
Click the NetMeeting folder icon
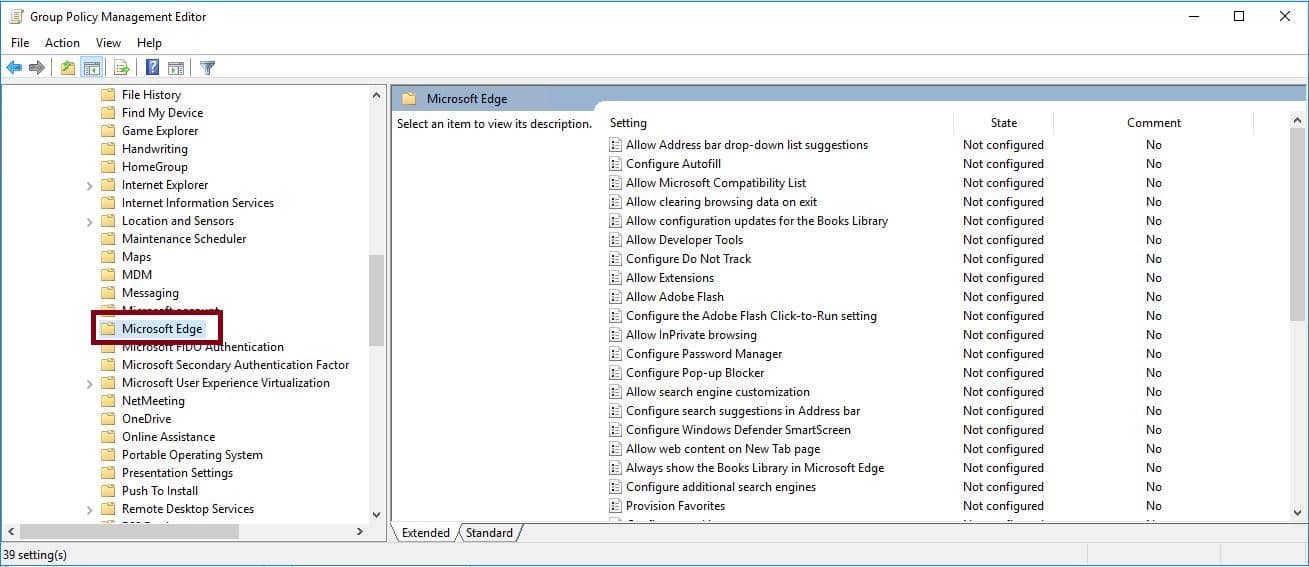point(108,401)
